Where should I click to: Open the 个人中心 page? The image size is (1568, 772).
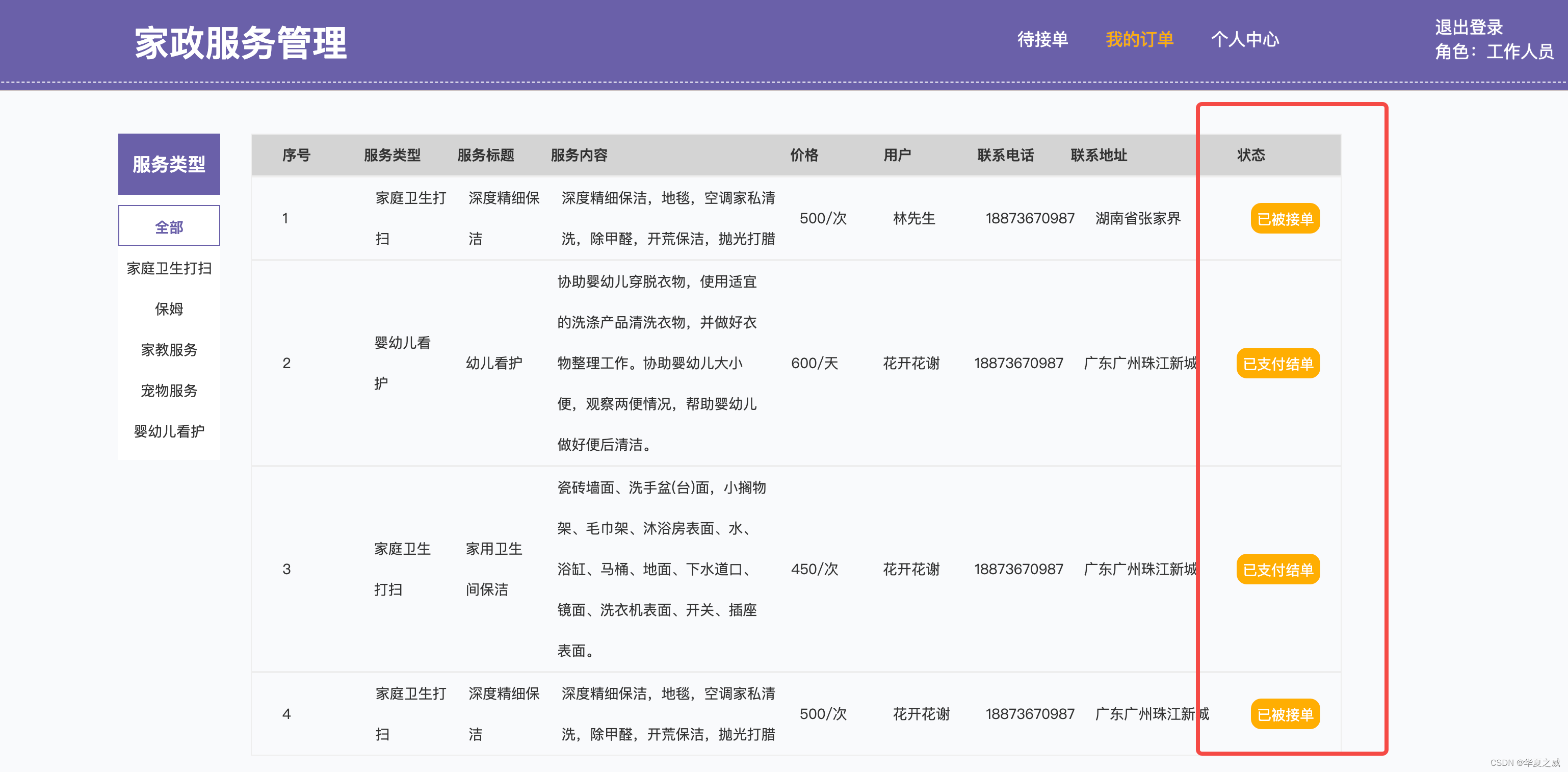(1245, 40)
